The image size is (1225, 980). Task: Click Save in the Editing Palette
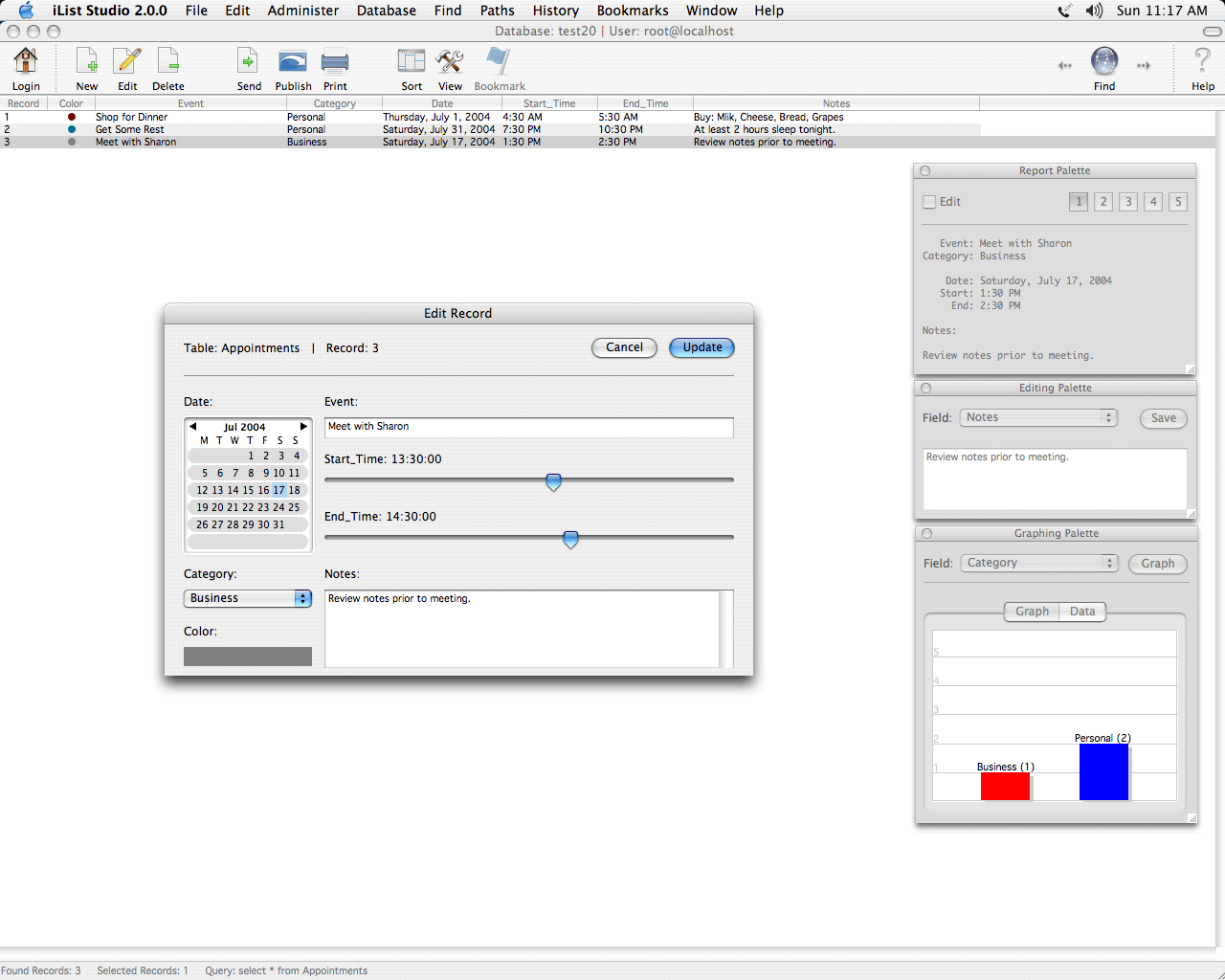[x=1164, y=418]
